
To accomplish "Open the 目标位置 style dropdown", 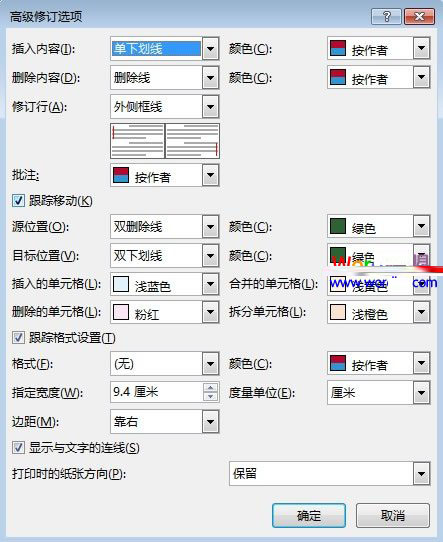I will pyautogui.click(x=210, y=256).
